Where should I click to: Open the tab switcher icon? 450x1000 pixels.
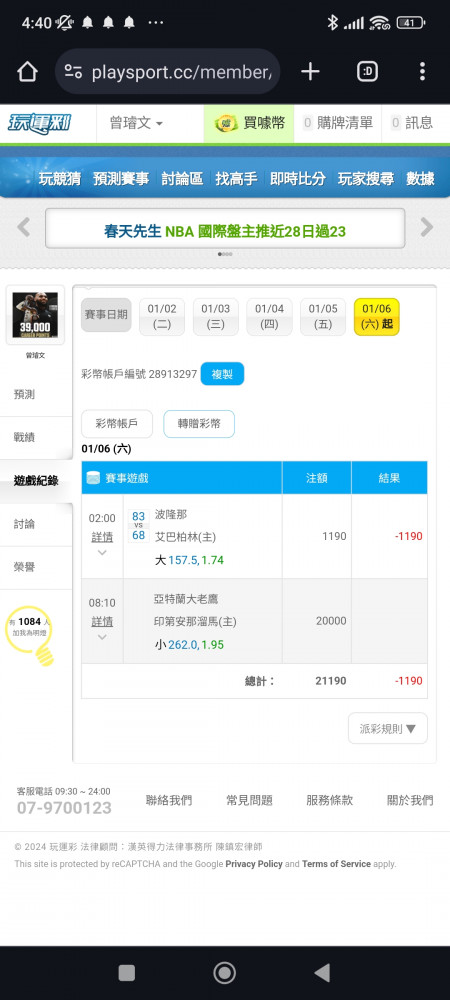tap(367, 71)
